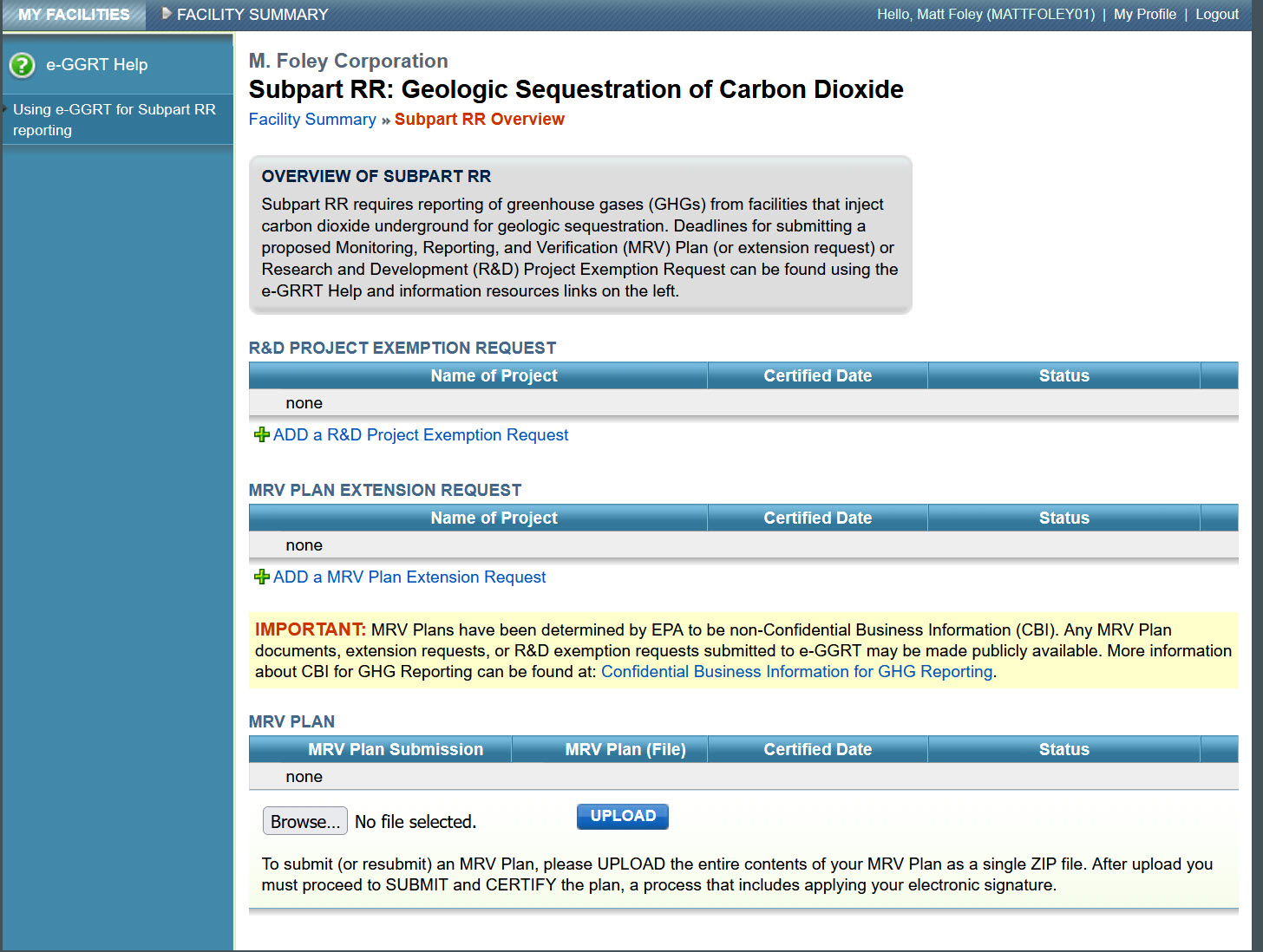Click the green e-GGRT Help question mark icon
This screenshot has width=1263, height=952.
22,65
